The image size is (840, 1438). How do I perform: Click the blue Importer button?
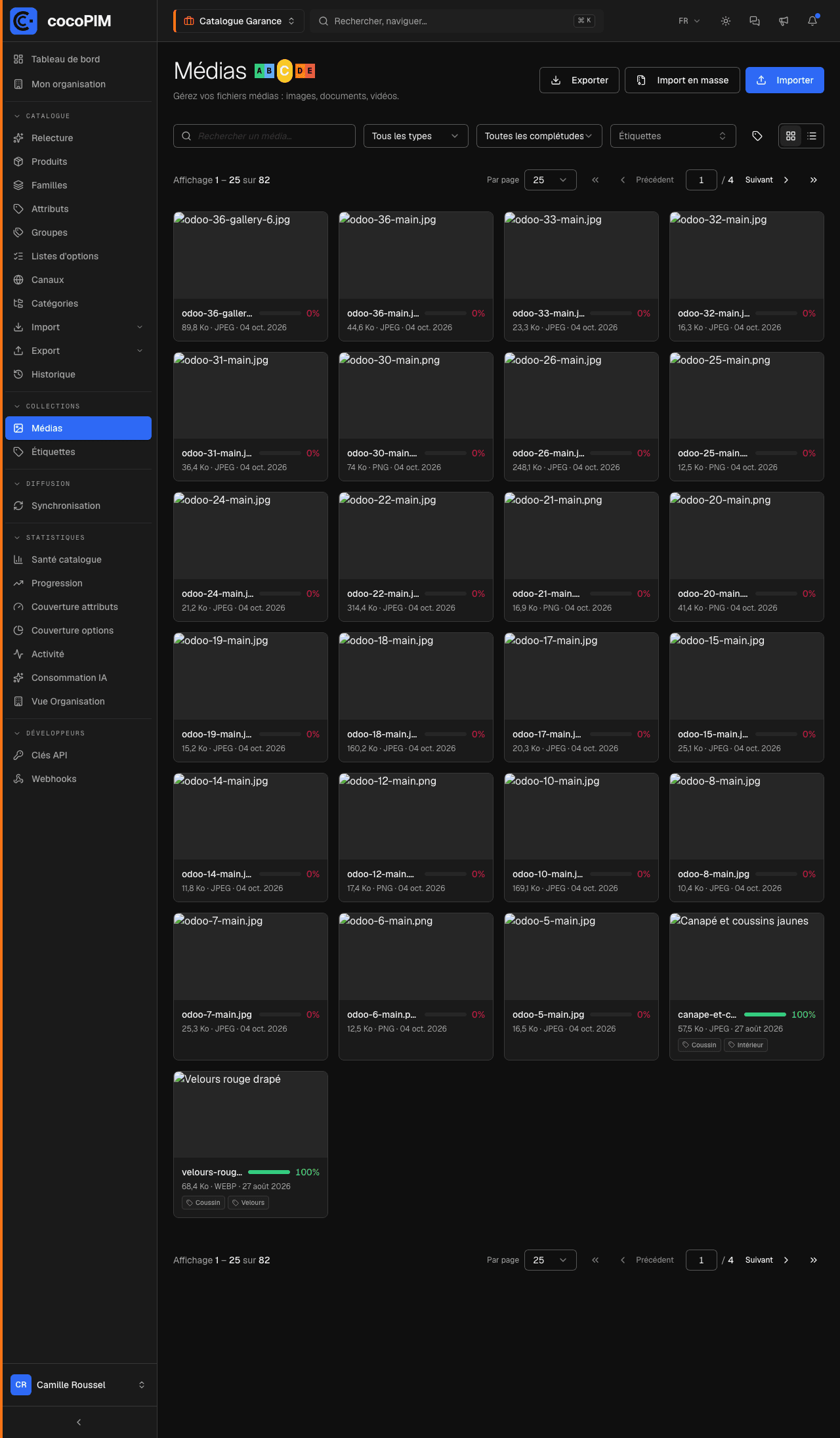(785, 80)
